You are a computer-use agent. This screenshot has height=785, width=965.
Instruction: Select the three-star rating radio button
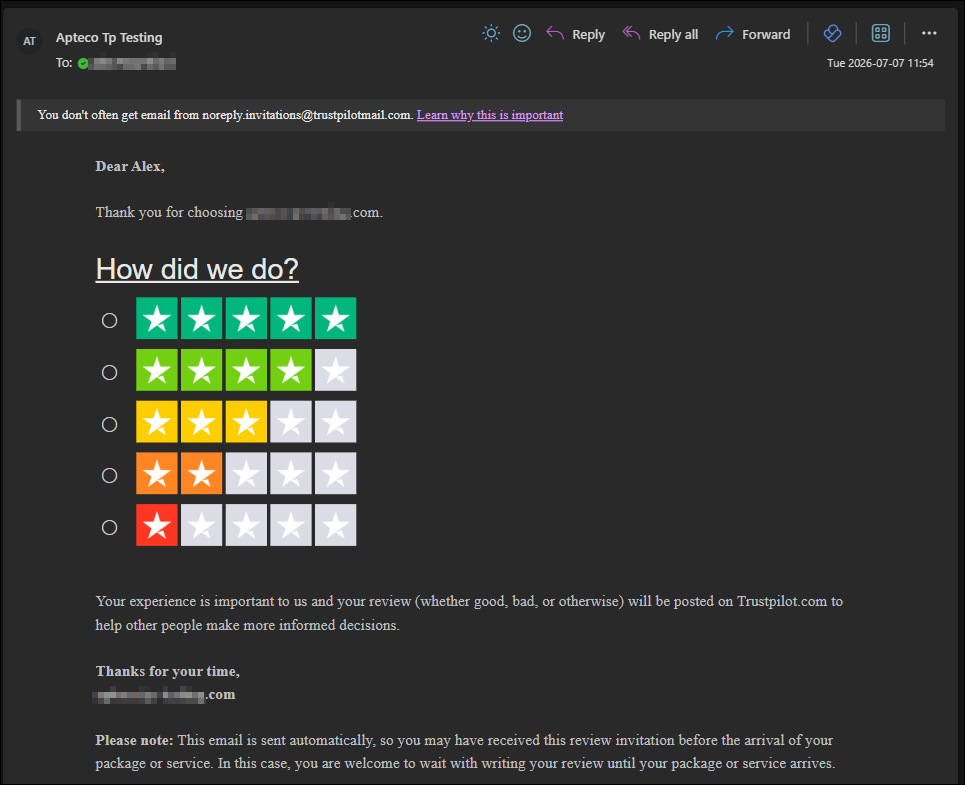pos(110,424)
